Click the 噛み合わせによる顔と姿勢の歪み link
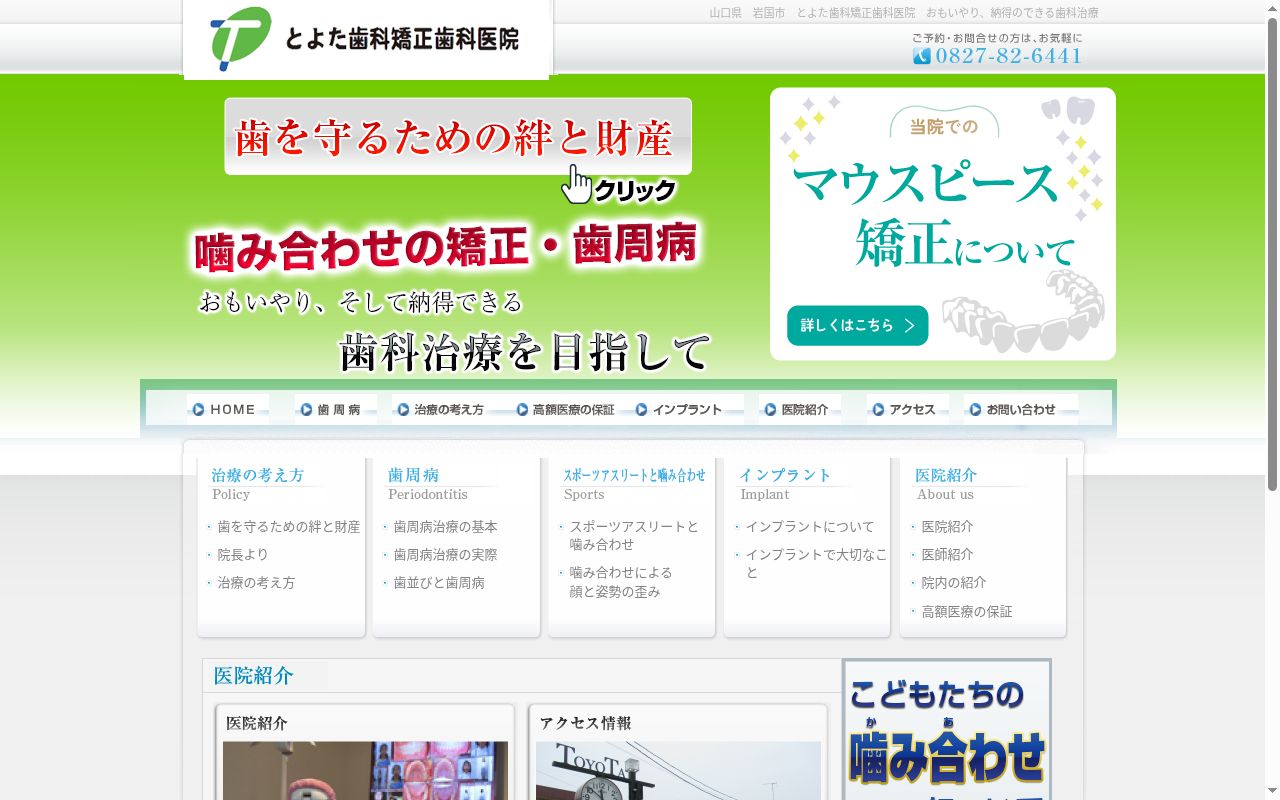The width and height of the screenshot is (1280, 800). tap(621, 582)
